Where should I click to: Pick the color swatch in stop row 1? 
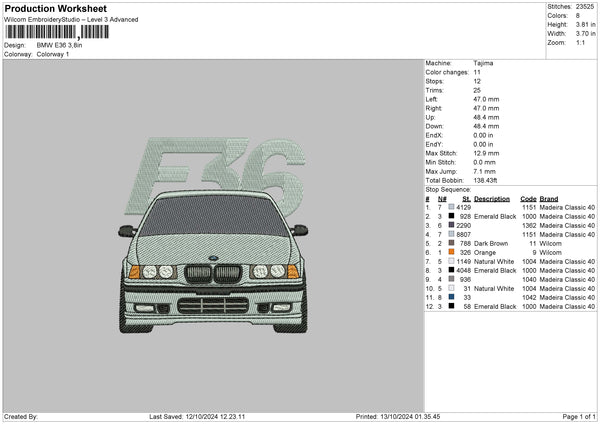pyautogui.click(x=452, y=207)
